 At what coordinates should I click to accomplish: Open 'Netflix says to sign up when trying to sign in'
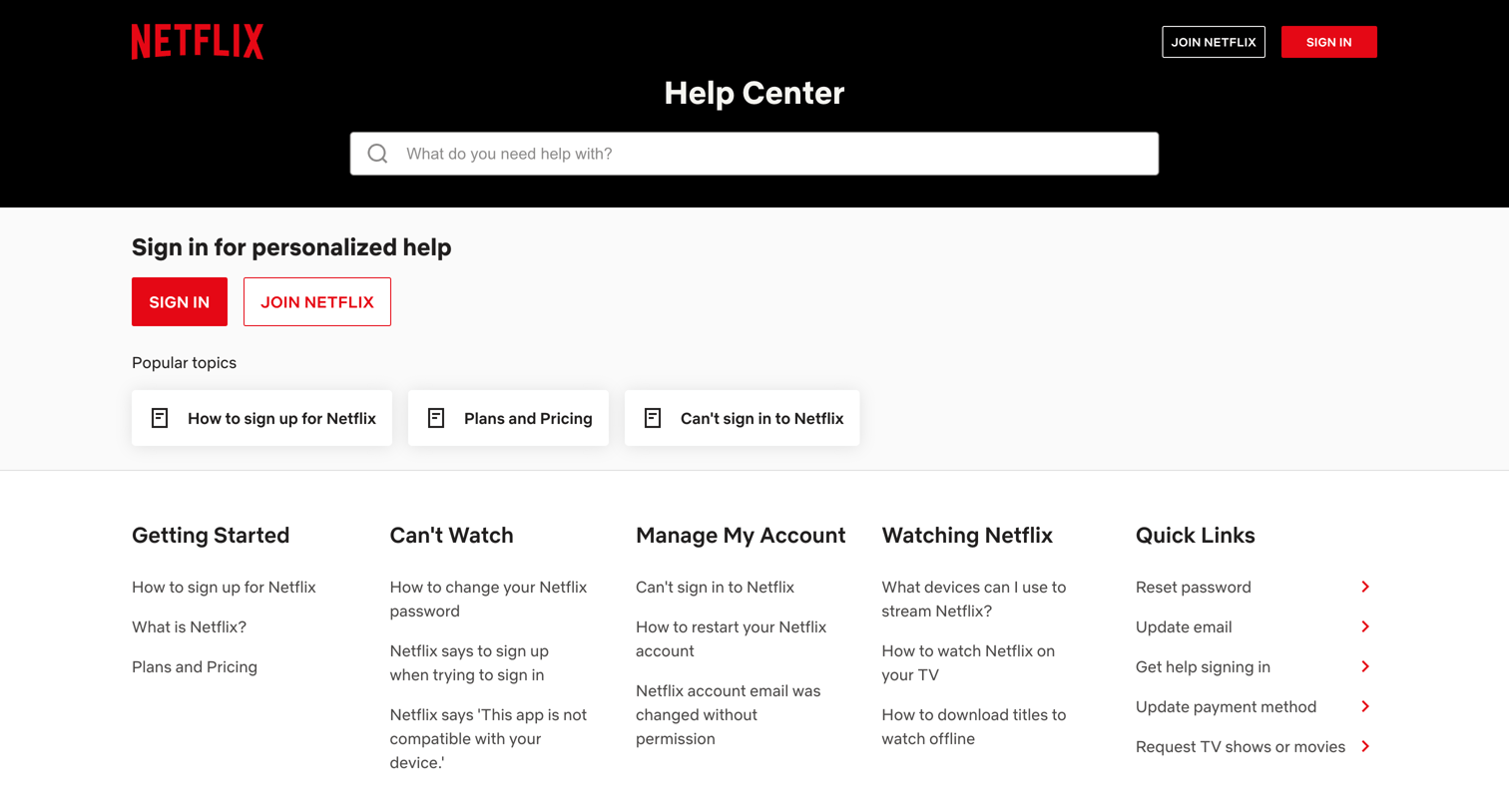[469, 662]
